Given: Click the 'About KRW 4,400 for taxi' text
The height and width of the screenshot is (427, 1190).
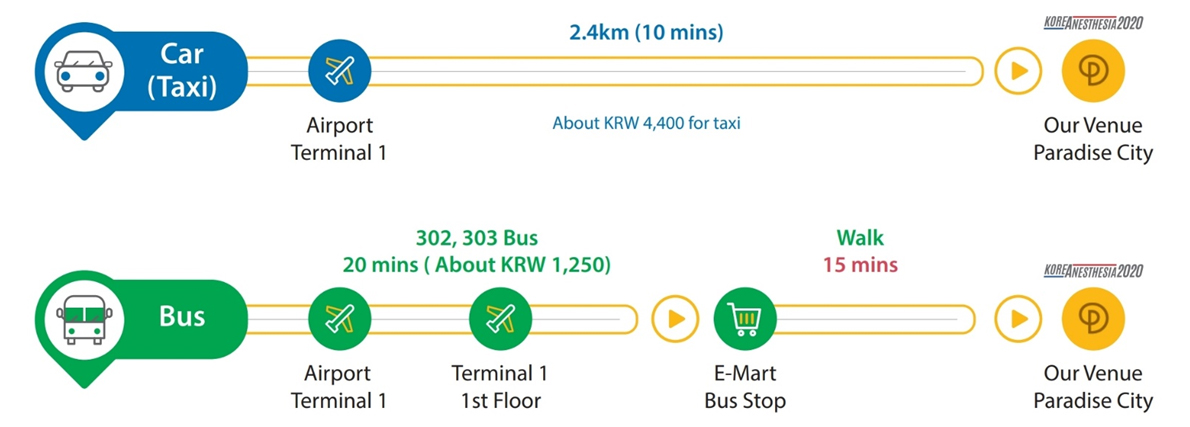Looking at the screenshot, I should point(647,123).
